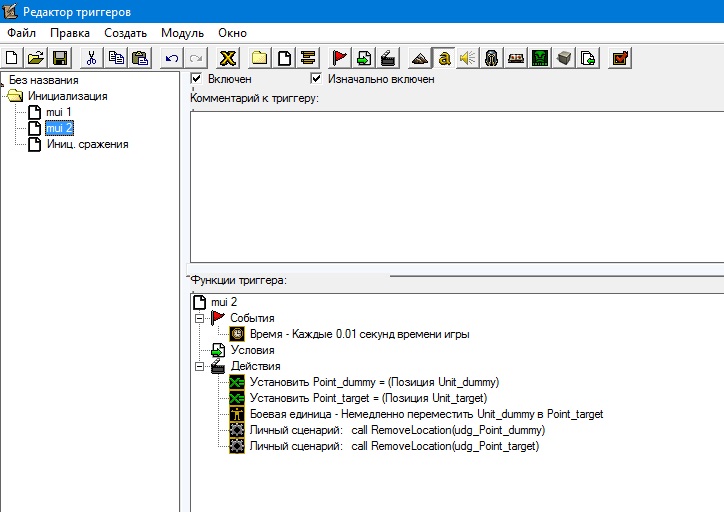This screenshot has height=512, width=724.
Task: Open the Variables editor via the yellow X icon
Action: pos(228,58)
